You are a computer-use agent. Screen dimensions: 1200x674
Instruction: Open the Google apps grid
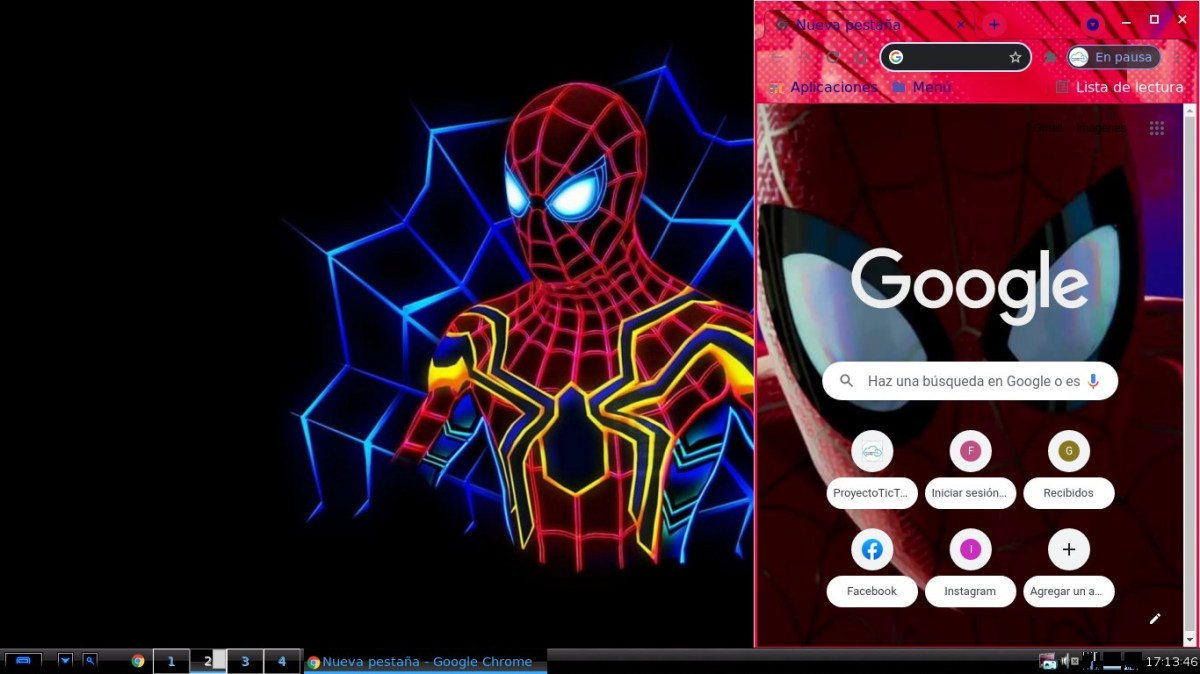[x=1157, y=128]
